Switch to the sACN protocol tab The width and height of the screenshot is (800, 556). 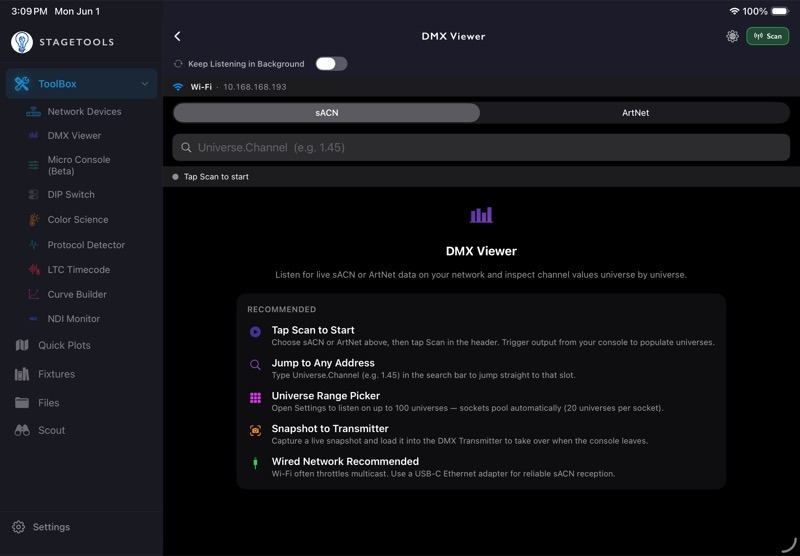pyautogui.click(x=327, y=113)
